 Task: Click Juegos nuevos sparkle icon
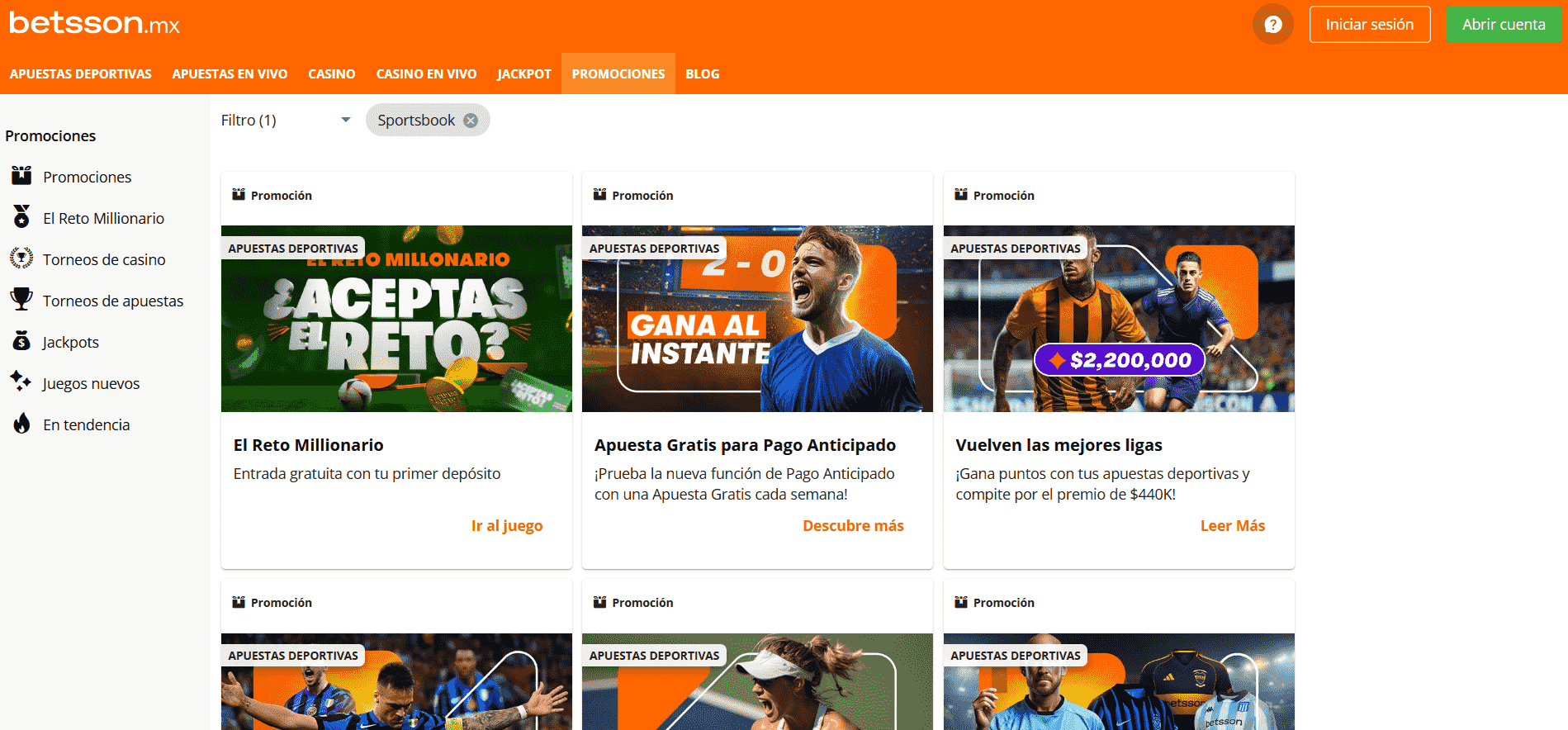21,382
